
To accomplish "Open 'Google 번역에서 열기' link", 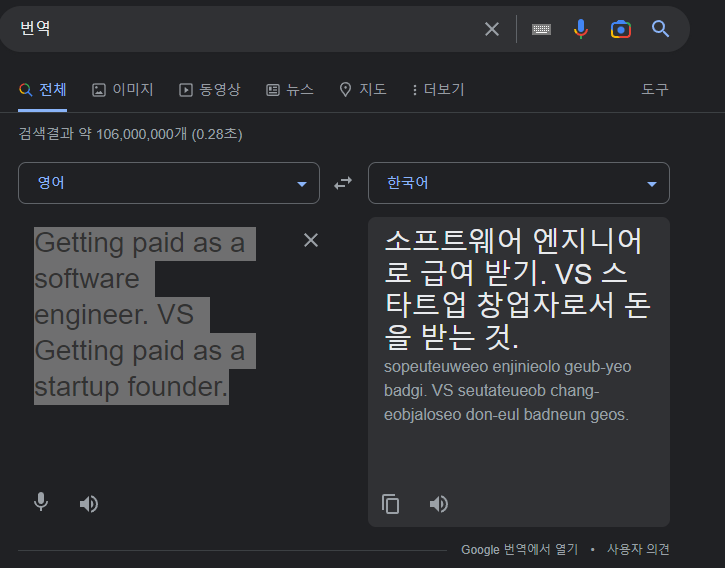I will [x=520, y=549].
